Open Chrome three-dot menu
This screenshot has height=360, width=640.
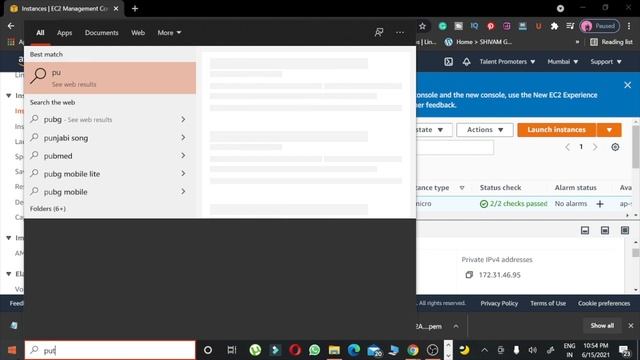[629, 26]
